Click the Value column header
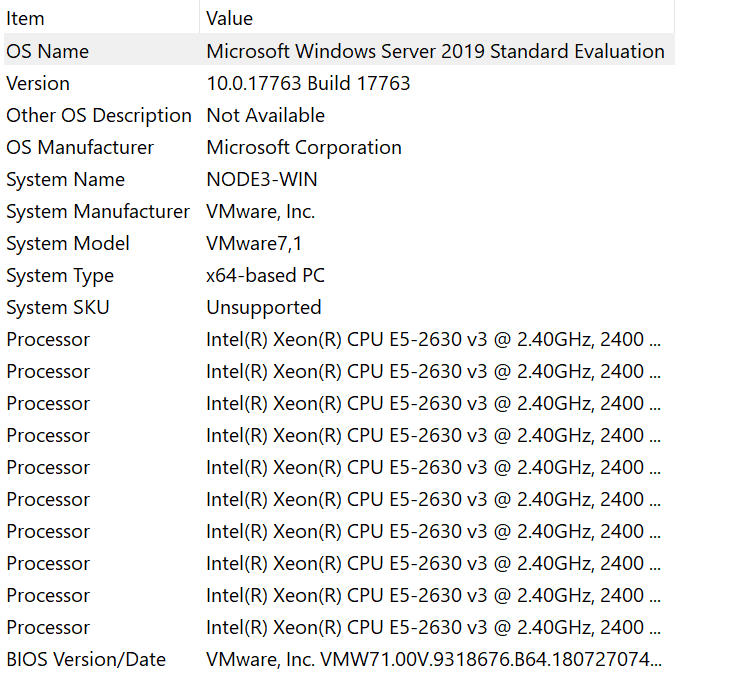Viewport: 754px width, 674px height. click(x=437, y=18)
